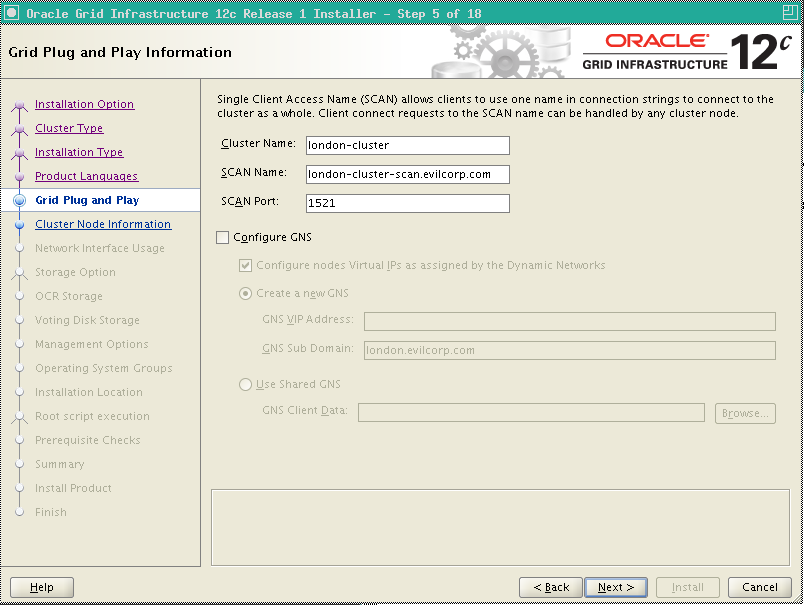
Task: Click the Install Product step
Action: click(73, 488)
